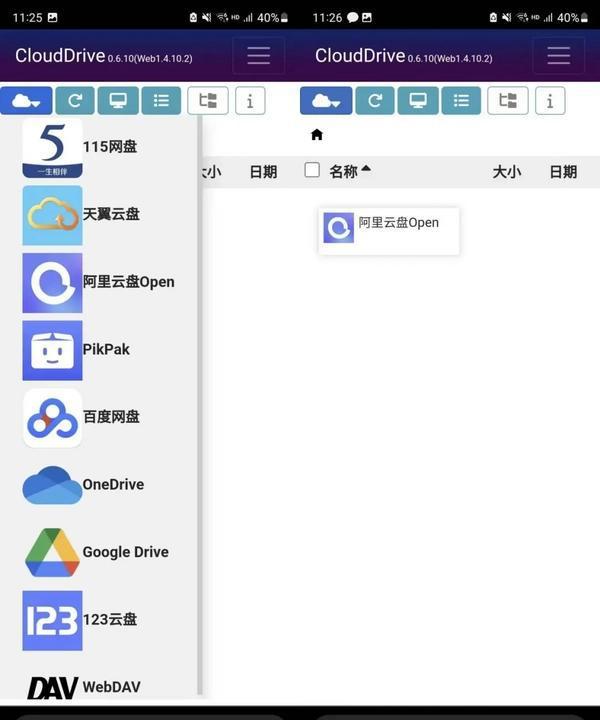Select WebDAV logo icon

click(x=52, y=688)
